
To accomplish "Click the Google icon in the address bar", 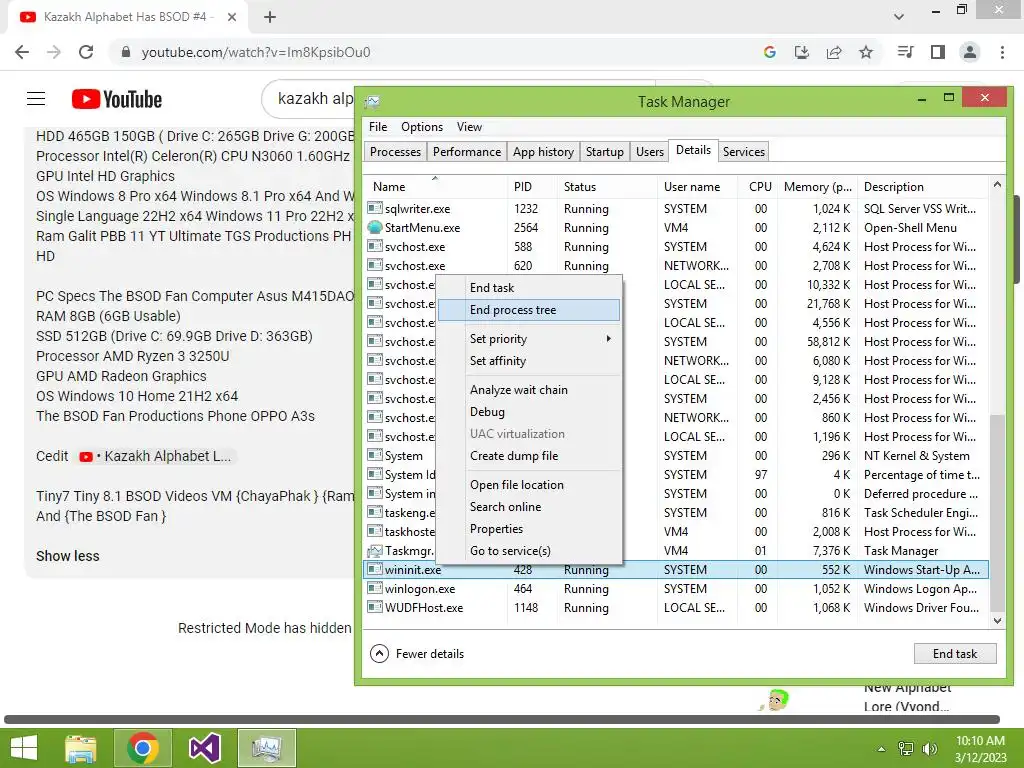I will point(770,52).
